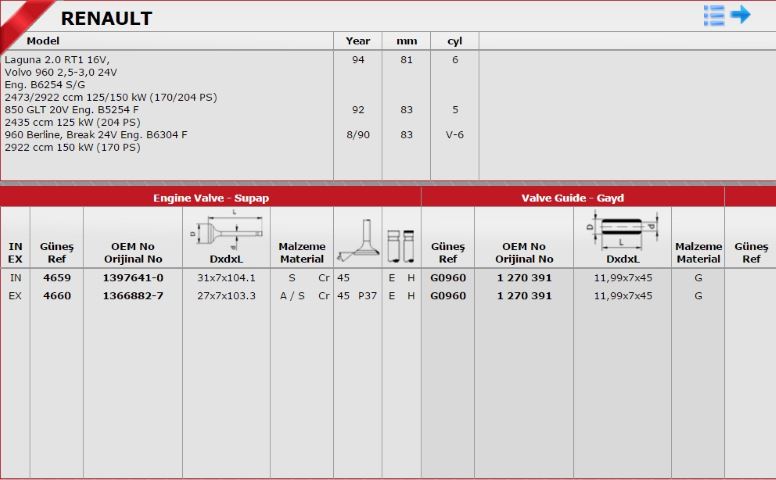The image size is (776, 480).
Task: Select guide OEM 1 270 391 in EX row
Action: point(524,295)
